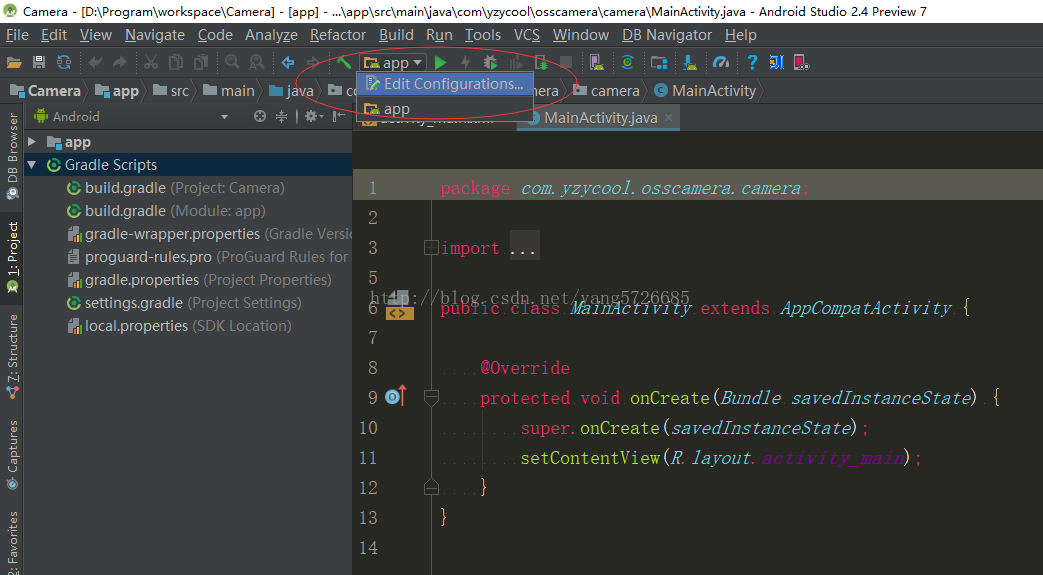Open the Refactor menu
The image size is (1043, 575).
(x=338, y=35)
